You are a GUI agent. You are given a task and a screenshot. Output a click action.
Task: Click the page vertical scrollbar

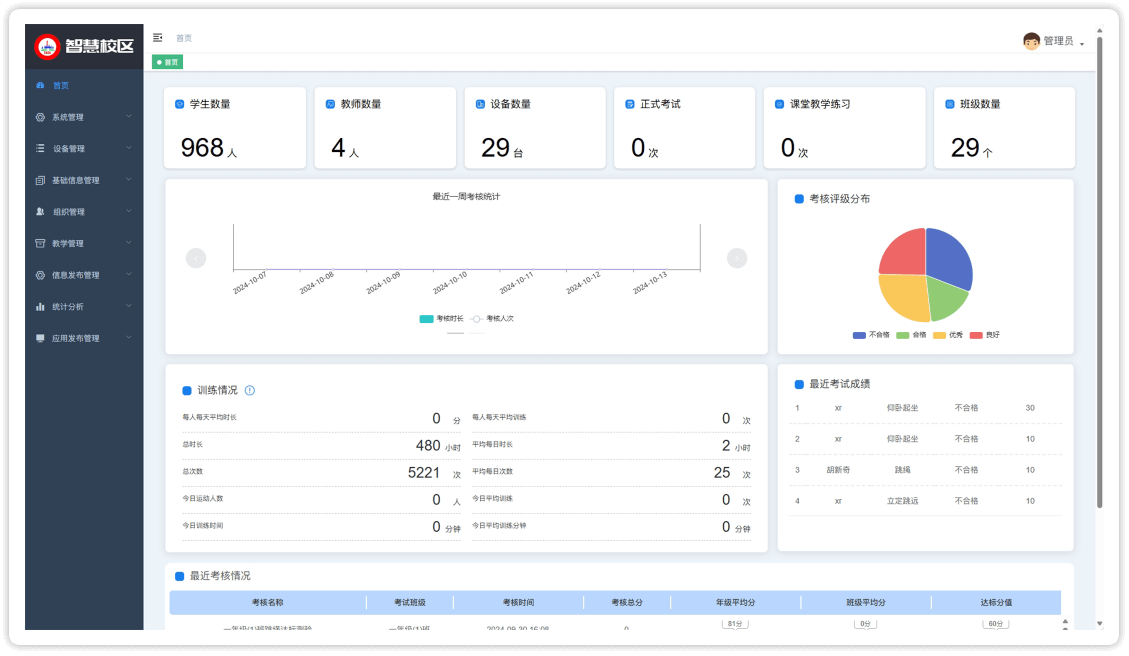[1099, 270]
